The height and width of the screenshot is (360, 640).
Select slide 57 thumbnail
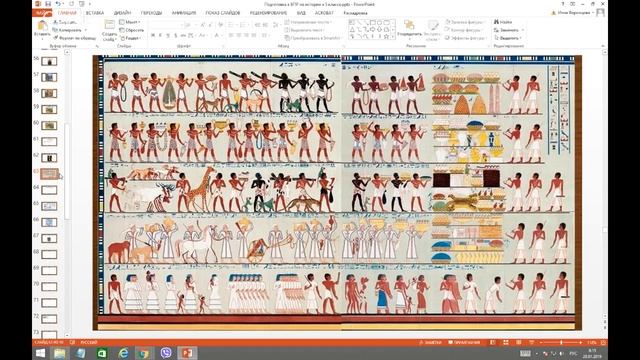pyautogui.click(x=49, y=77)
